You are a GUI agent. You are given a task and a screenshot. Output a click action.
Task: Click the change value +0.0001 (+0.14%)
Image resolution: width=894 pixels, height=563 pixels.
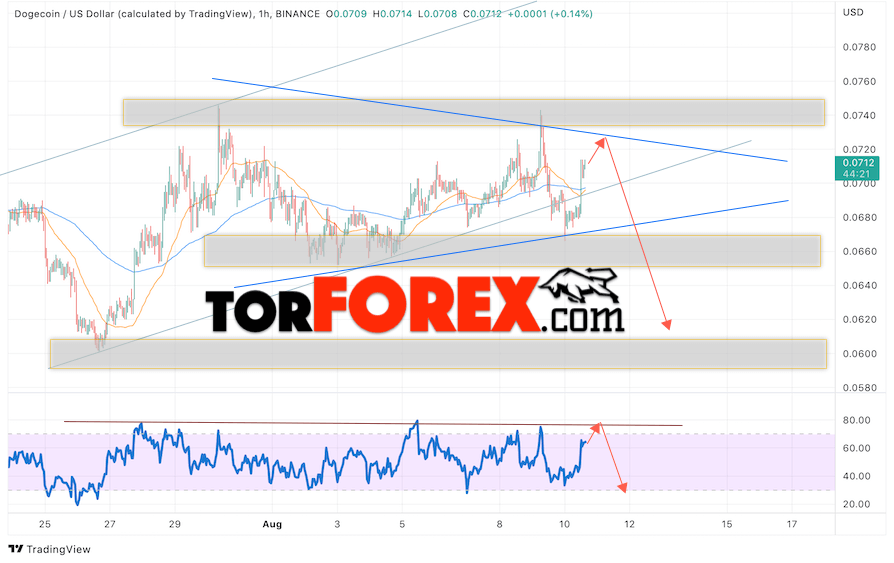coord(550,14)
